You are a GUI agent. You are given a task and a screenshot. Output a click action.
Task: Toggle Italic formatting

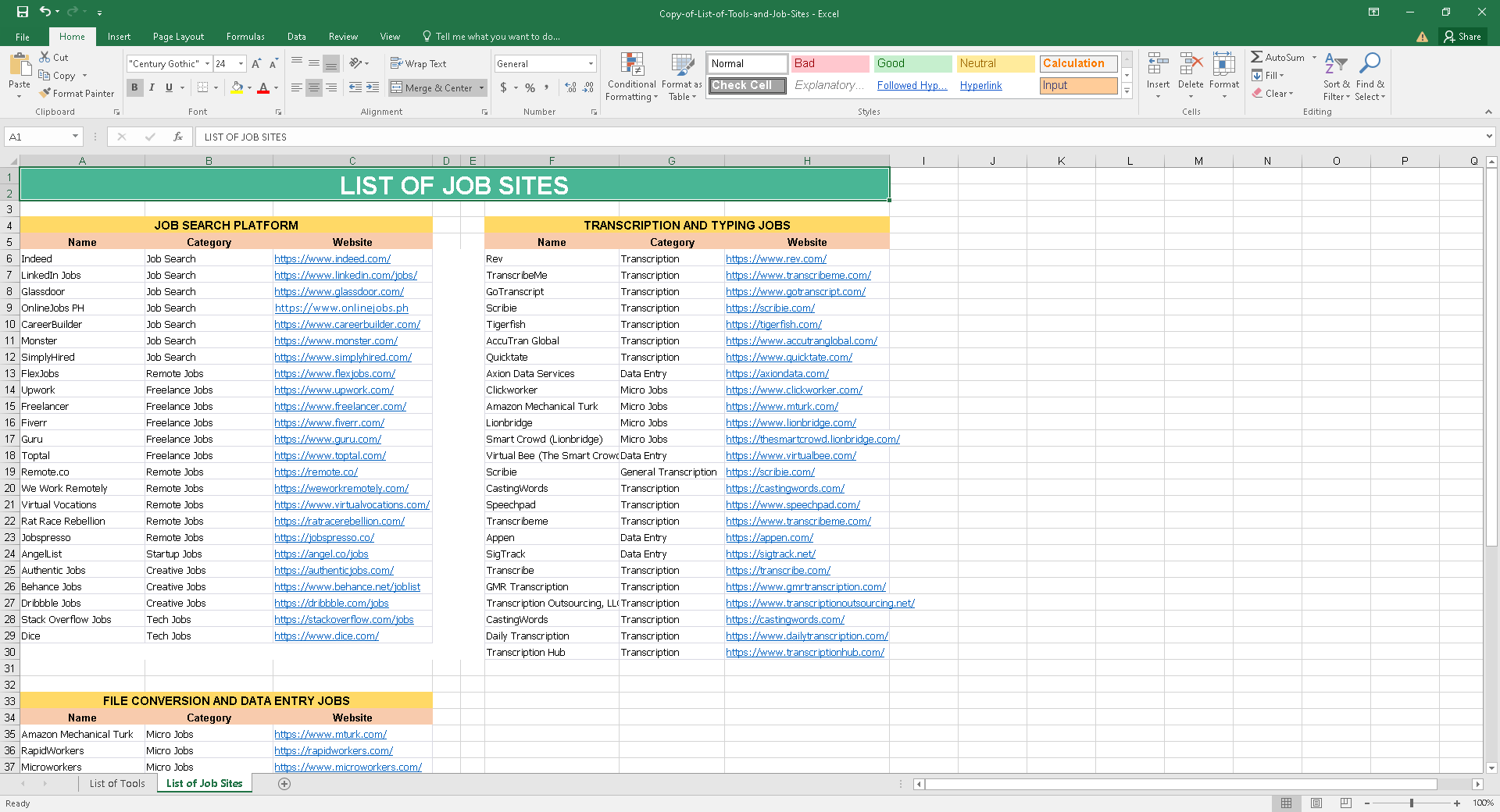coord(152,87)
